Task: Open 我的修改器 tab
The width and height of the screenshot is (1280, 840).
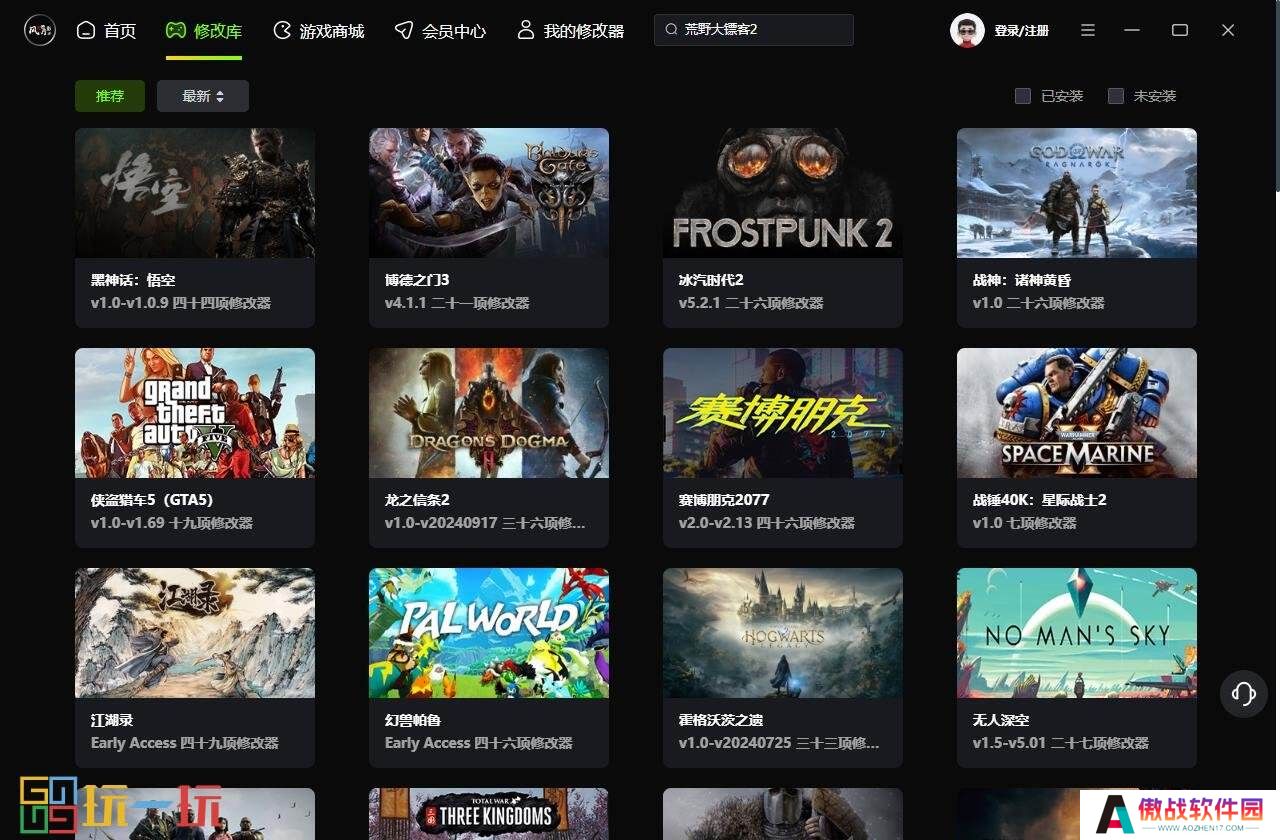Action: click(570, 30)
